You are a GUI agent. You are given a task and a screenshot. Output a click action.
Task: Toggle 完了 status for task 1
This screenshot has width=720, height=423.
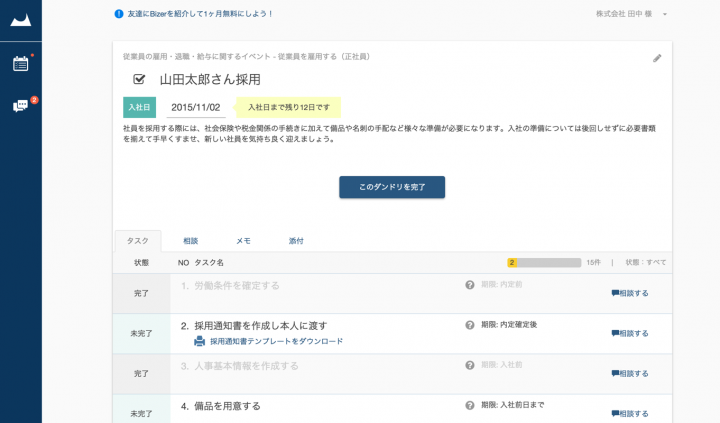(141, 293)
